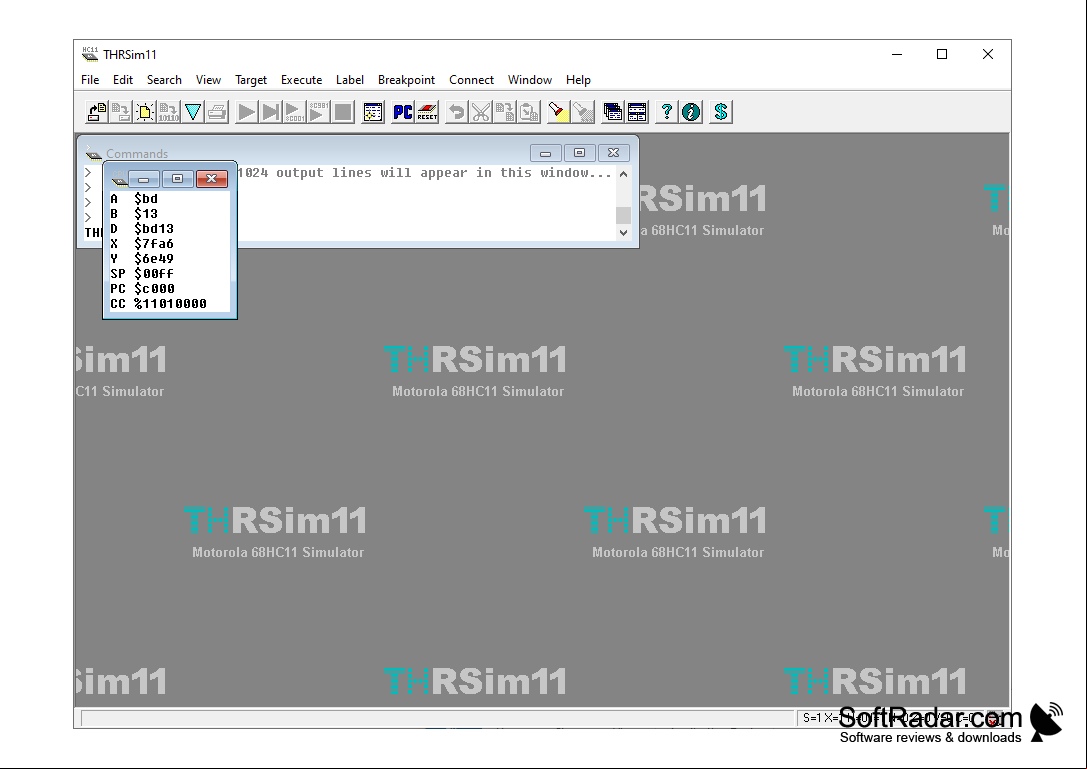Click the Paste clipboard toolbar icon

coord(529,112)
